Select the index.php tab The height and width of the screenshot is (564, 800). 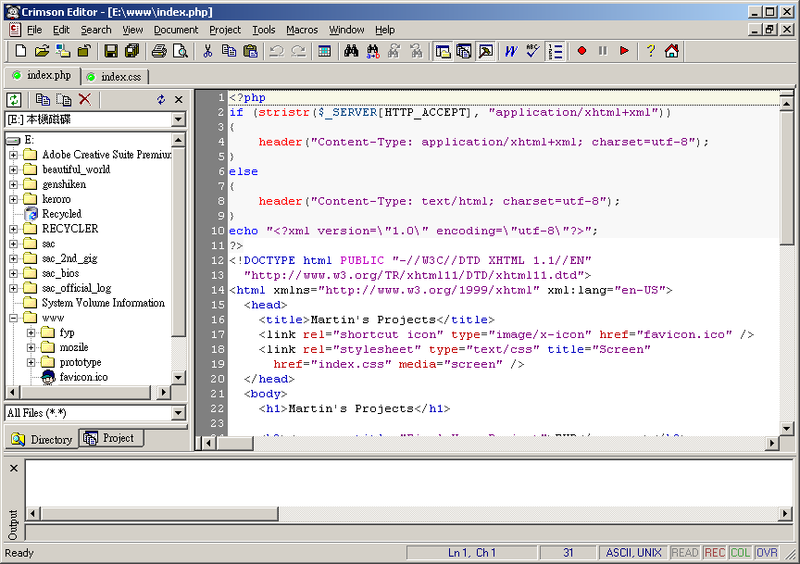43,76
